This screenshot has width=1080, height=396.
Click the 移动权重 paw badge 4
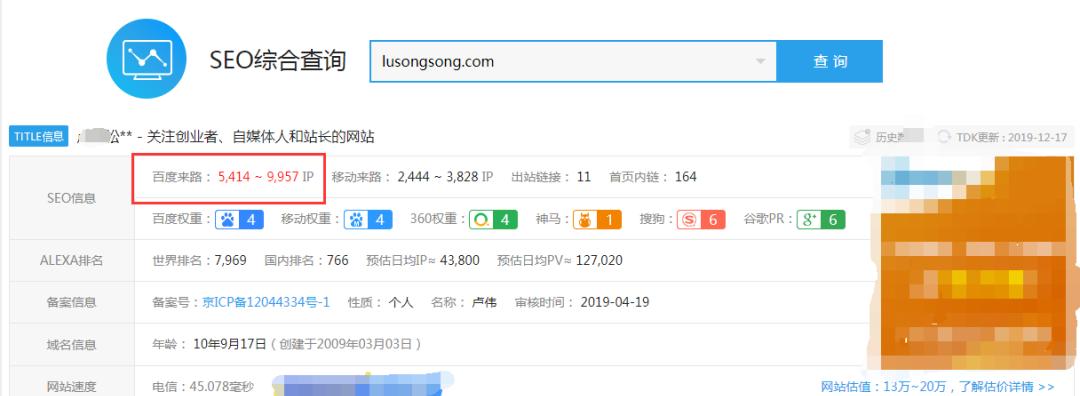(x=368, y=220)
